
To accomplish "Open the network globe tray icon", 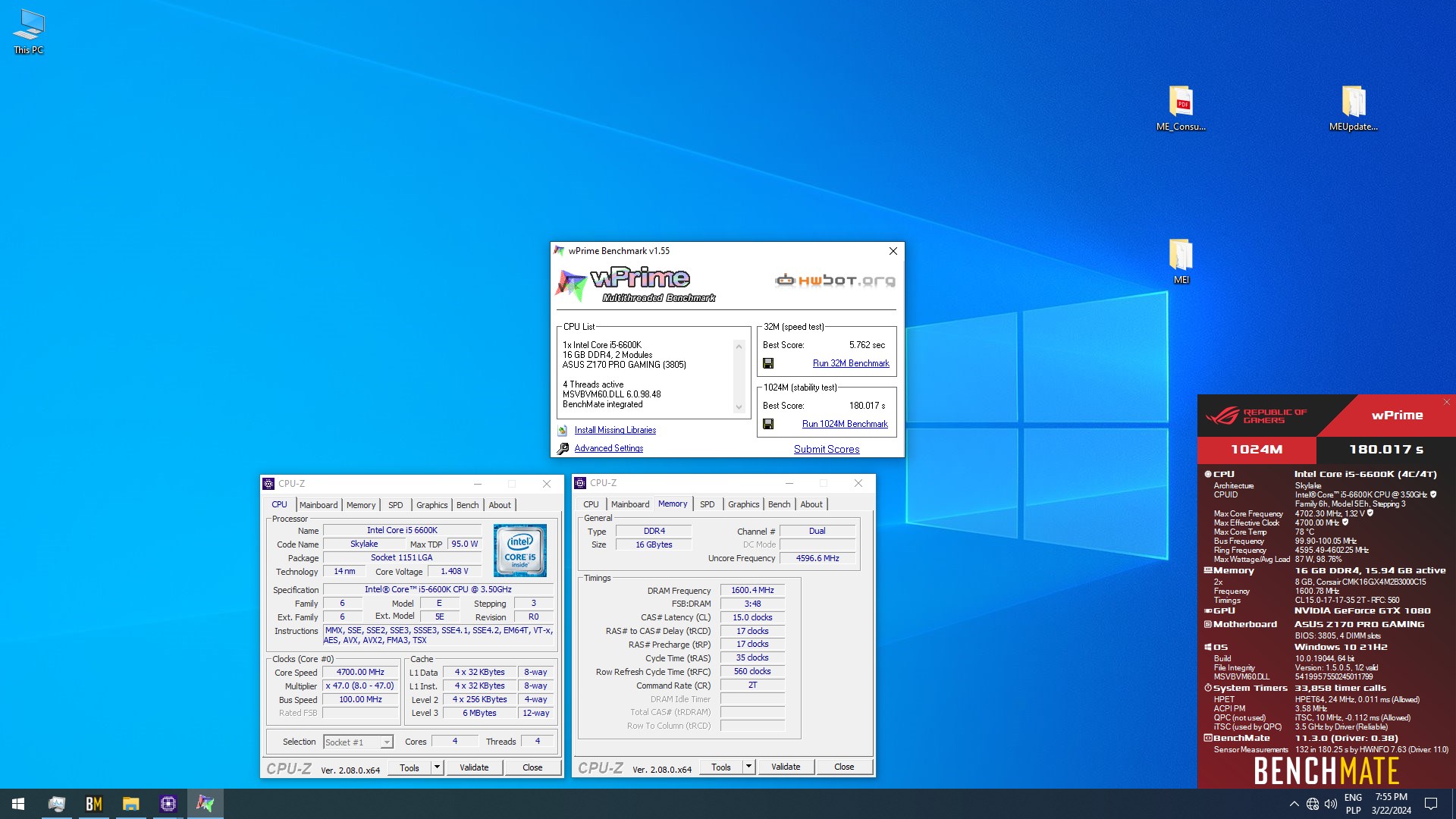I will tap(1313, 804).
